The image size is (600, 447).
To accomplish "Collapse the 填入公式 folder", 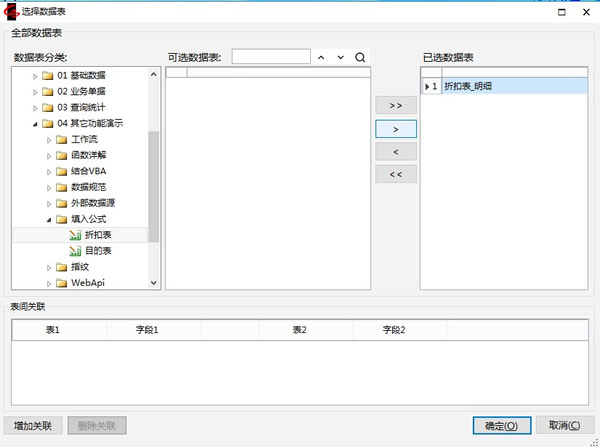I will click(48, 218).
